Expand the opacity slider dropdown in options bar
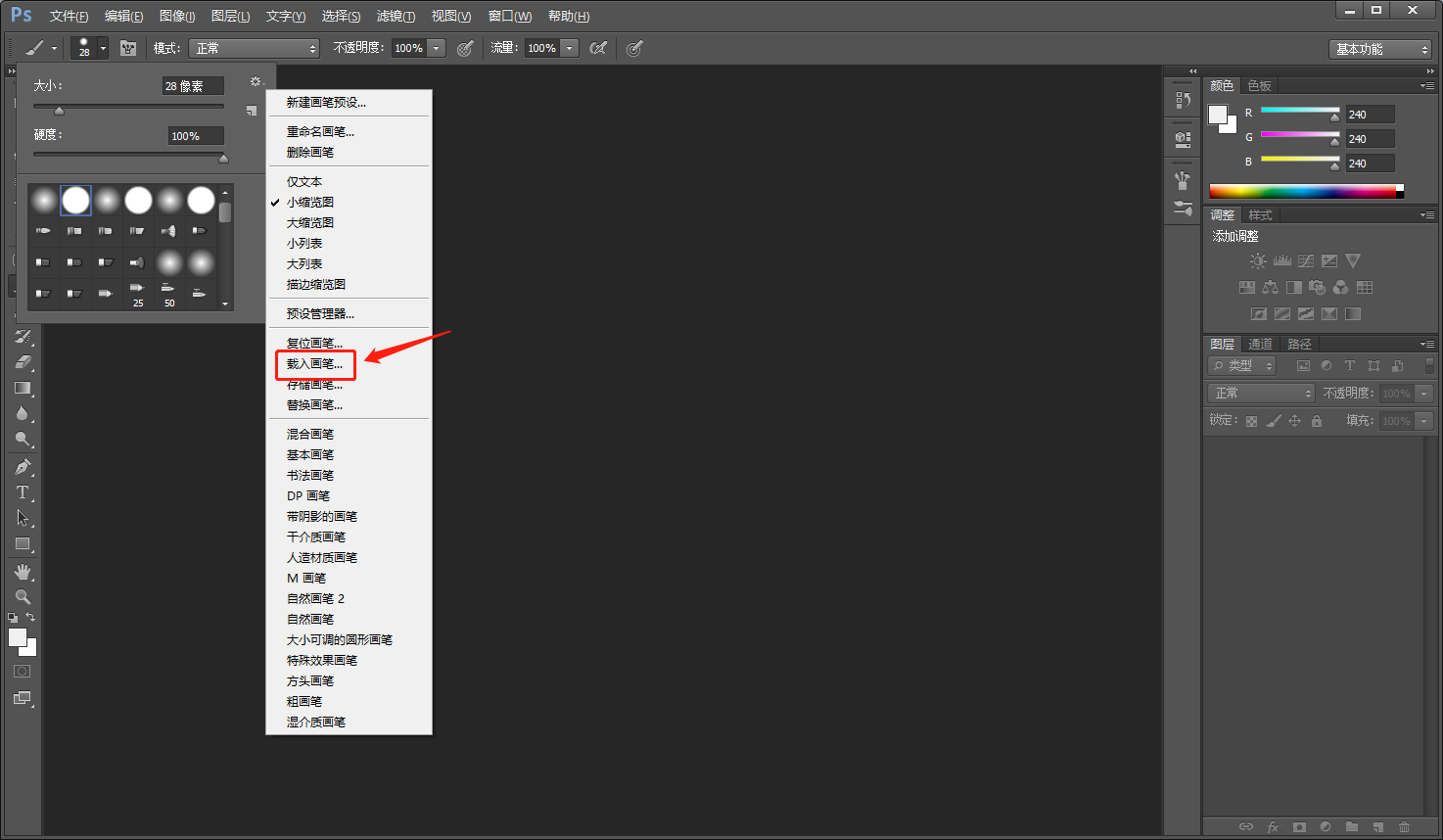 [437, 48]
